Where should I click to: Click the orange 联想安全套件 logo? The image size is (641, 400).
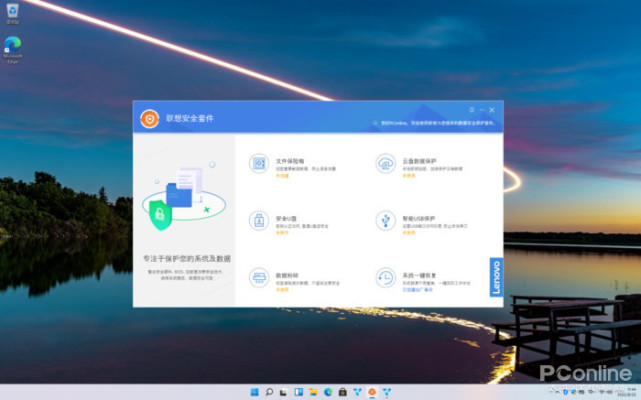coord(150,119)
